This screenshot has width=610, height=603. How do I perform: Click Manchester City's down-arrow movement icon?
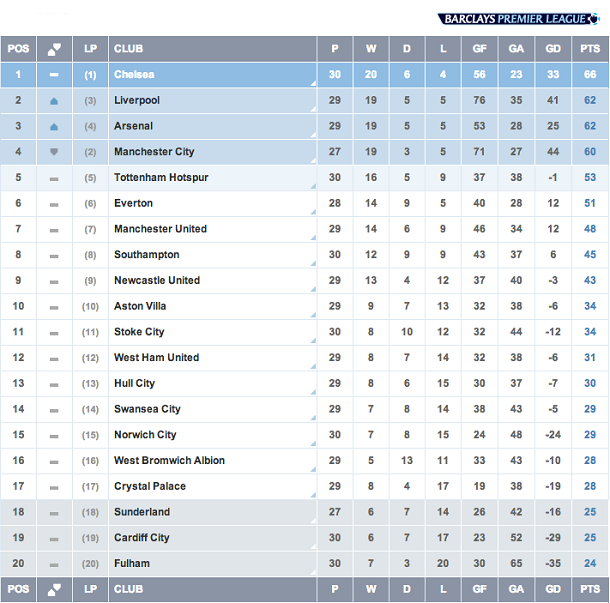click(54, 152)
